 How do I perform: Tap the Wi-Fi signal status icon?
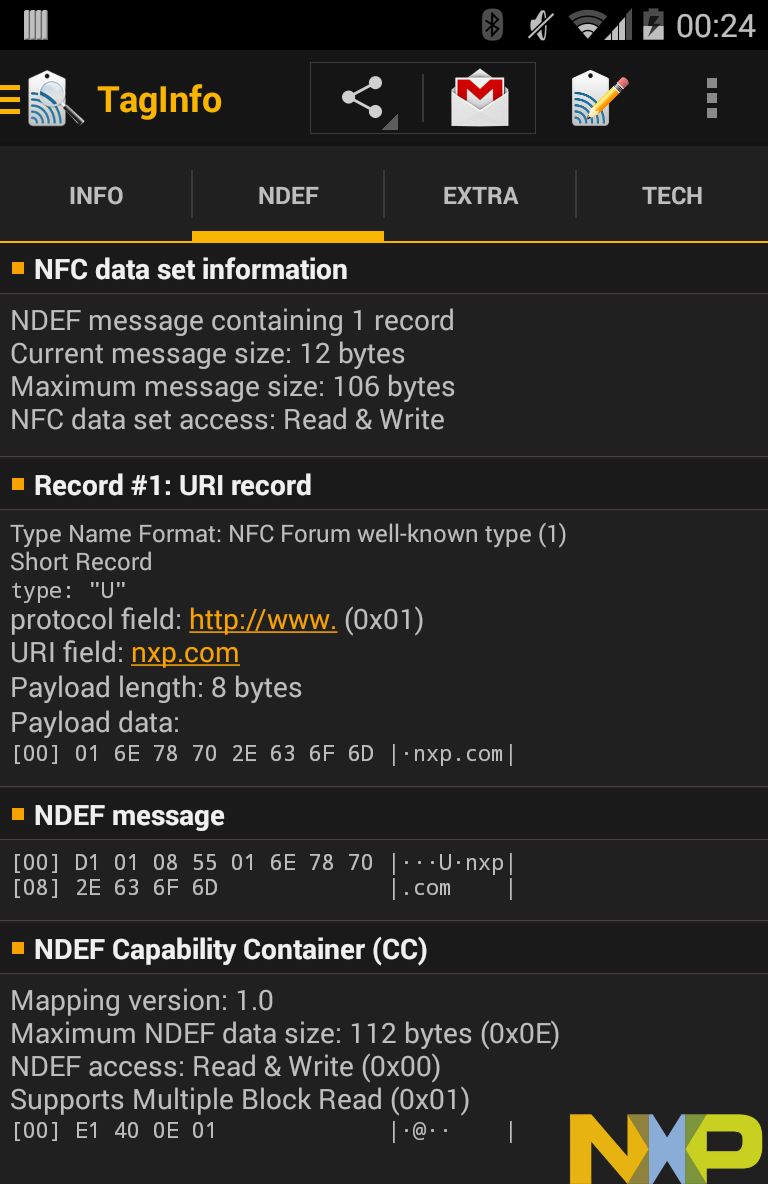(x=586, y=25)
